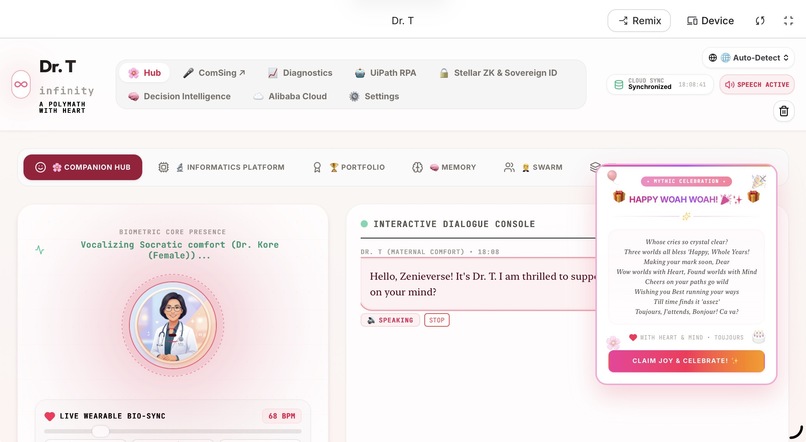Screen dimensions: 806x442
Task: Click the Mythic Celebration badge
Action: 686,181
